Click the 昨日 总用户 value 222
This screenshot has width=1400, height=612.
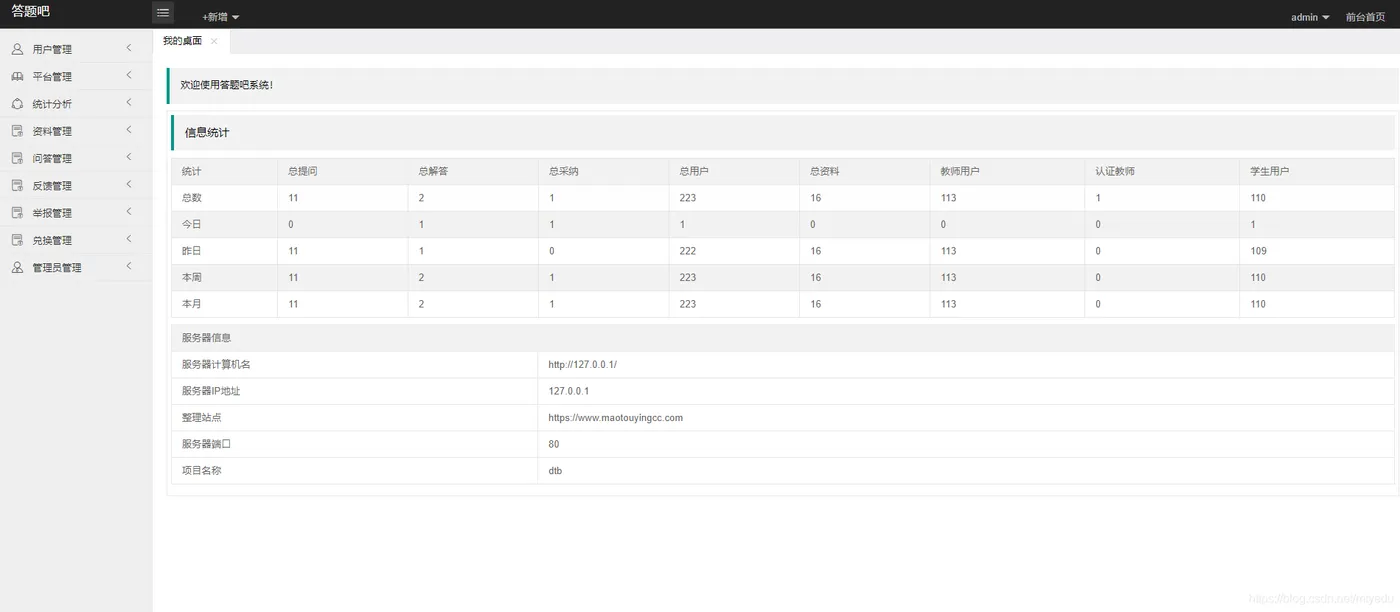coord(688,251)
